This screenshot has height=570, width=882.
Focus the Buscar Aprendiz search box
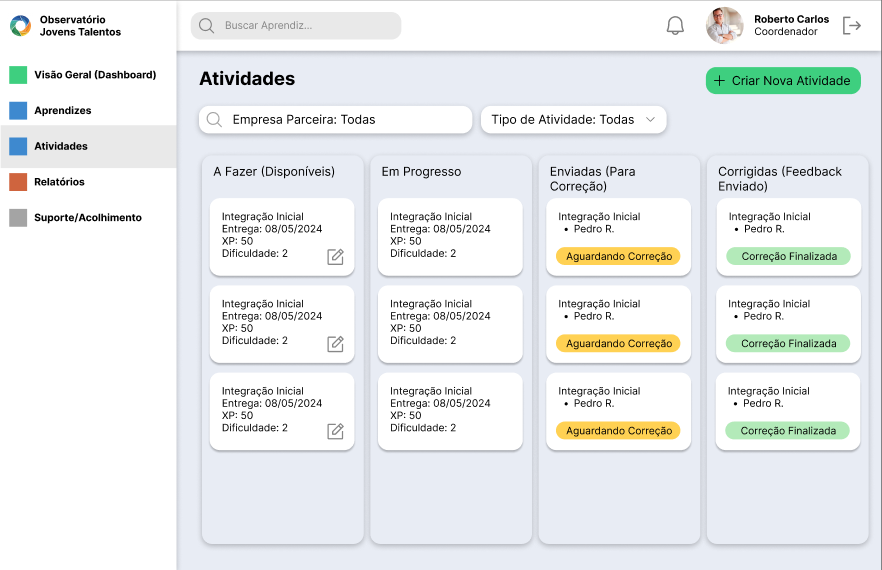(x=296, y=26)
